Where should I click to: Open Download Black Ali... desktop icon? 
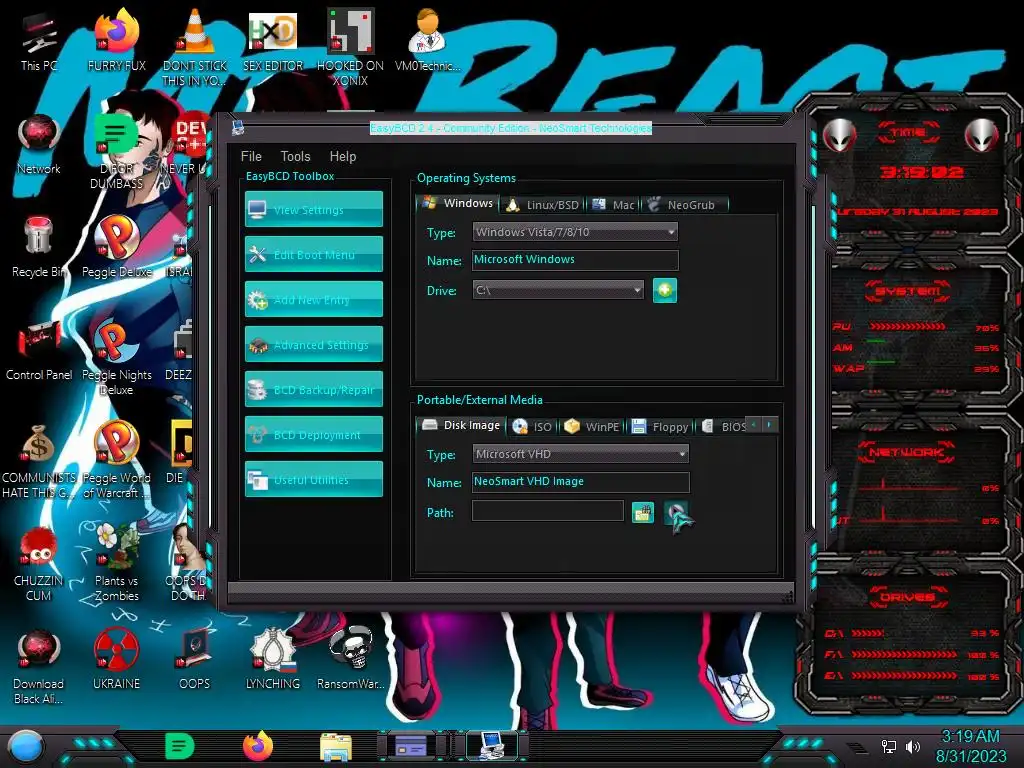[39, 666]
